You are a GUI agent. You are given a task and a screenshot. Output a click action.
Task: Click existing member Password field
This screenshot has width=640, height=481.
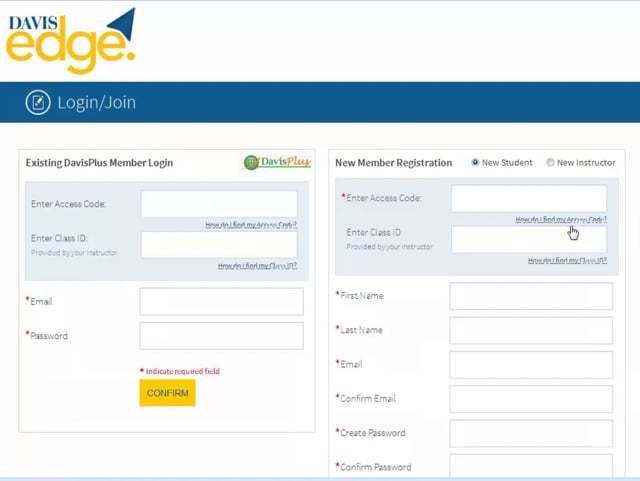point(222,336)
